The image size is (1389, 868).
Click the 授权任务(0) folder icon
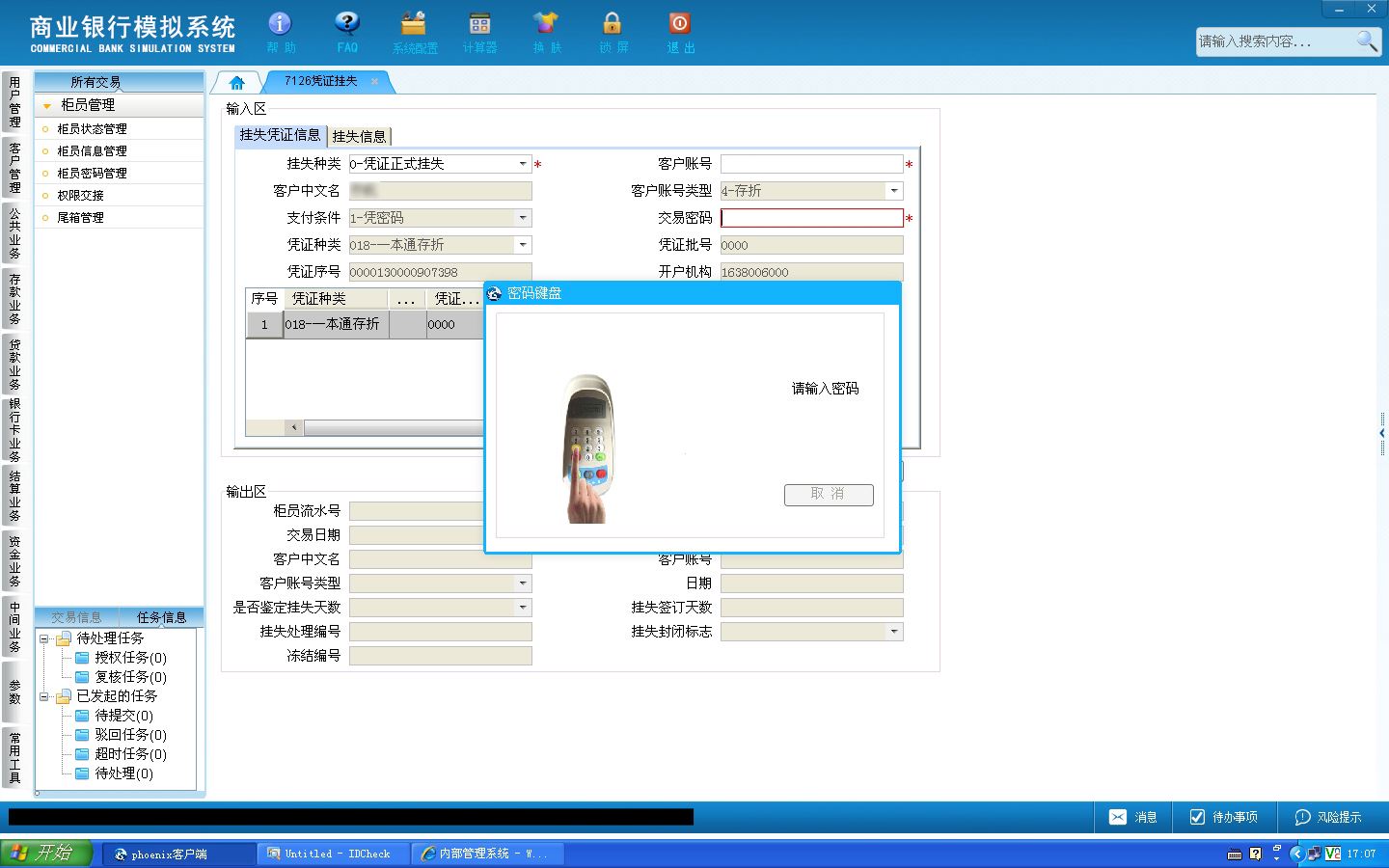[82, 658]
